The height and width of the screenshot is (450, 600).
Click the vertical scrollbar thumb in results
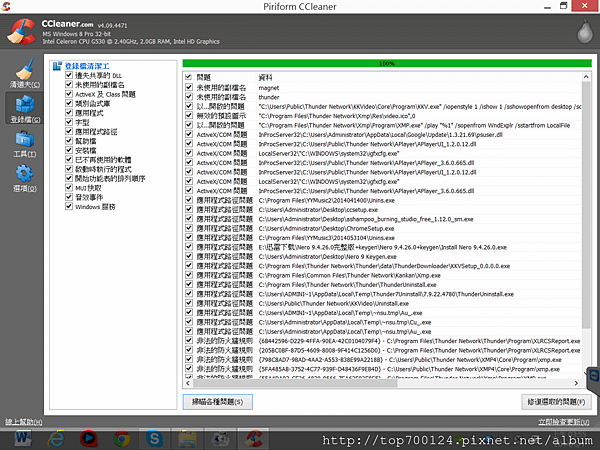point(586,204)
